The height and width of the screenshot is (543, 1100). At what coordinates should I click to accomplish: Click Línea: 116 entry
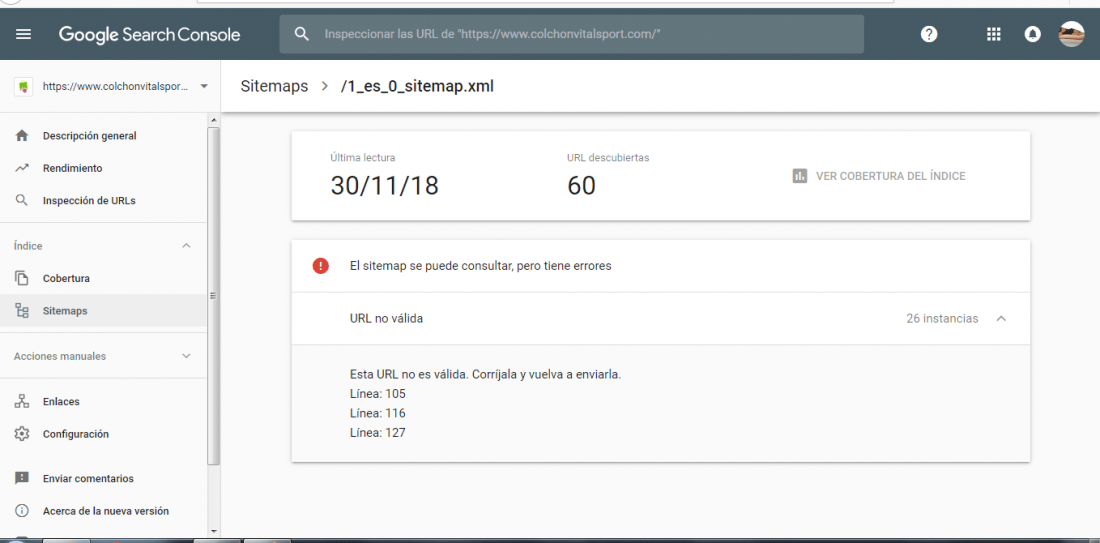(378, 413)
